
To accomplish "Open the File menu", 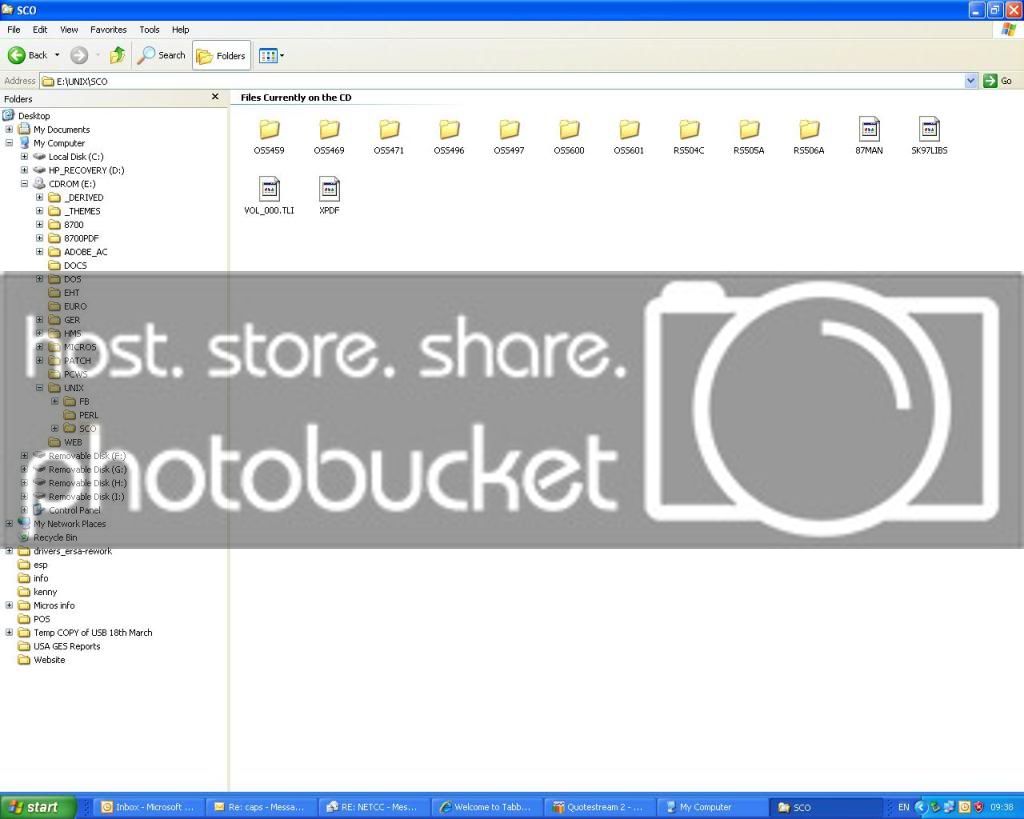I will 14,30.
